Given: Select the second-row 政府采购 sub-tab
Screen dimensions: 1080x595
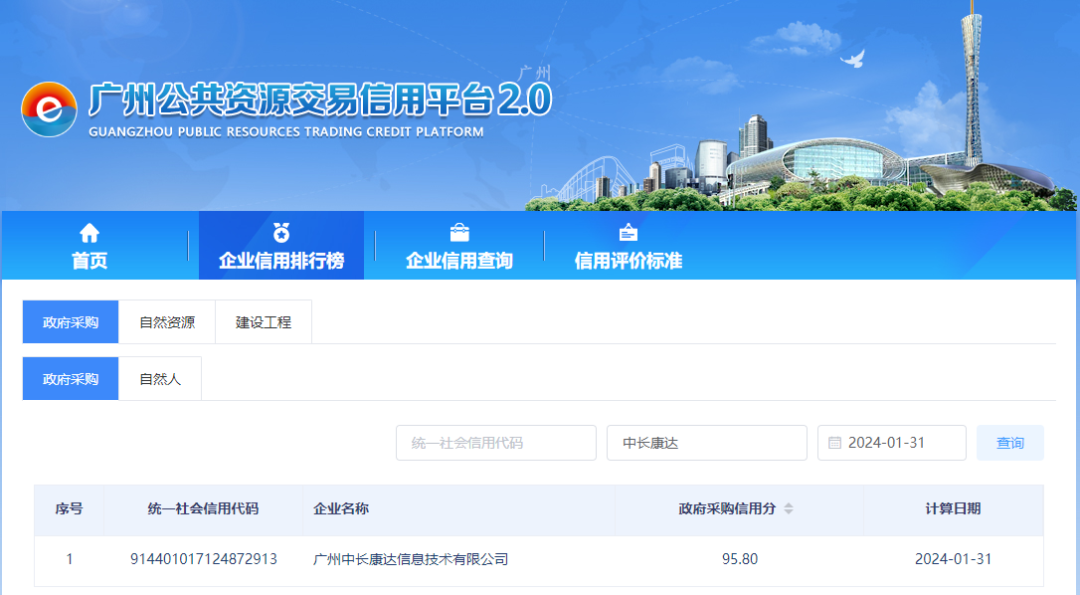Looking at the screenshot, I should pos(71,379).
